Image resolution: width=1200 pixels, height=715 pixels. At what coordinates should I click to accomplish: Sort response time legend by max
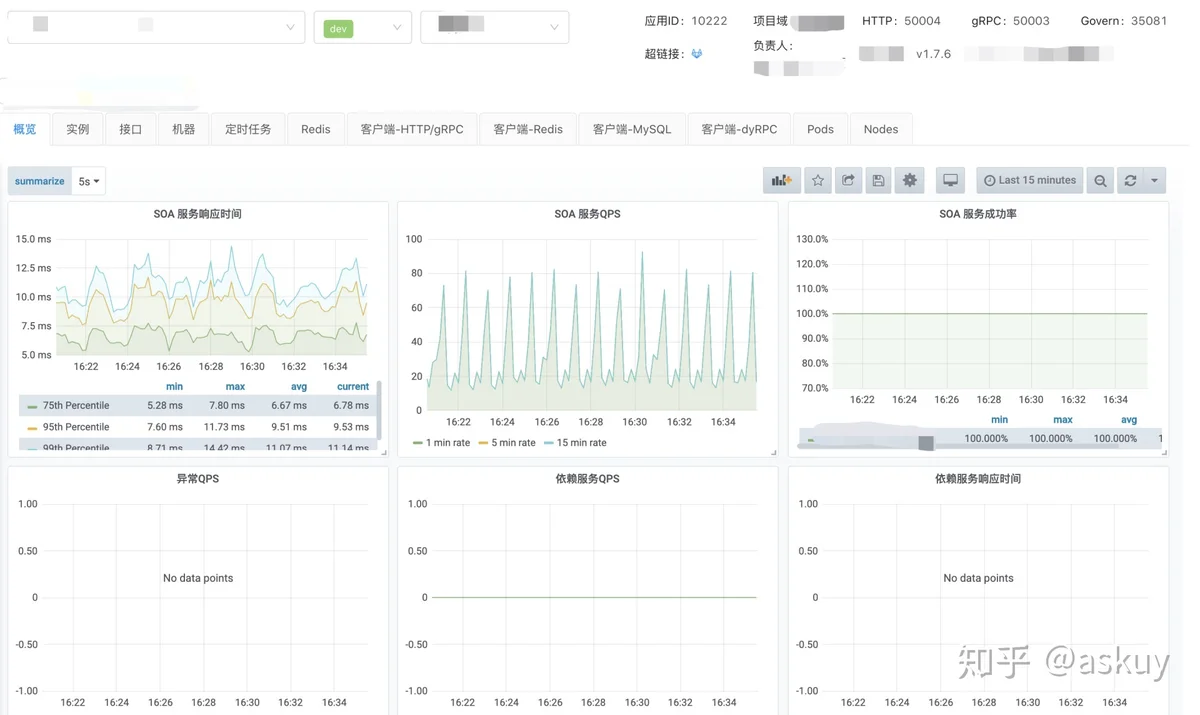point(235,386)
